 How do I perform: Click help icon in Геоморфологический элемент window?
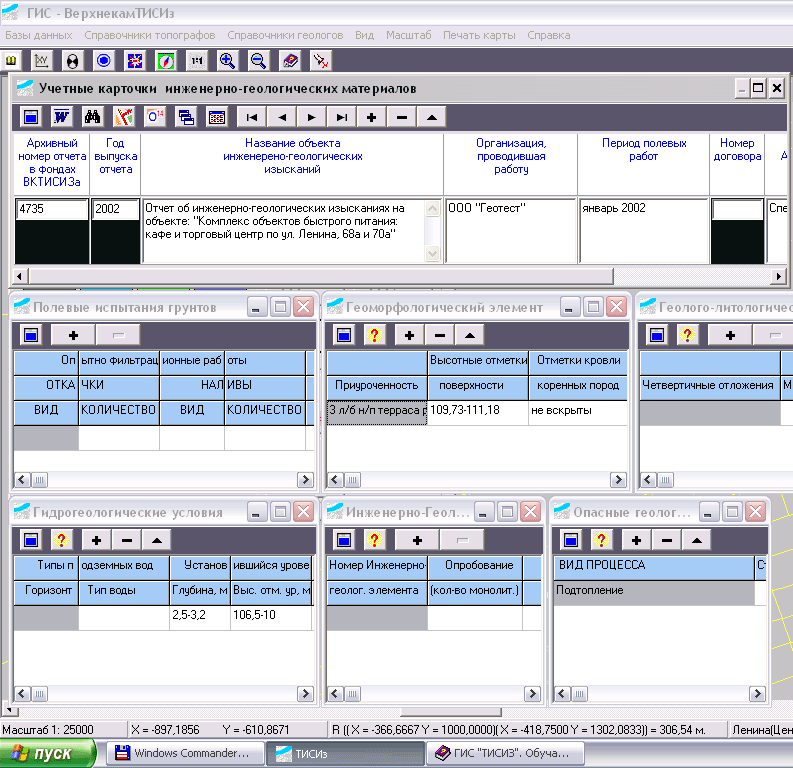pos(374,335)
